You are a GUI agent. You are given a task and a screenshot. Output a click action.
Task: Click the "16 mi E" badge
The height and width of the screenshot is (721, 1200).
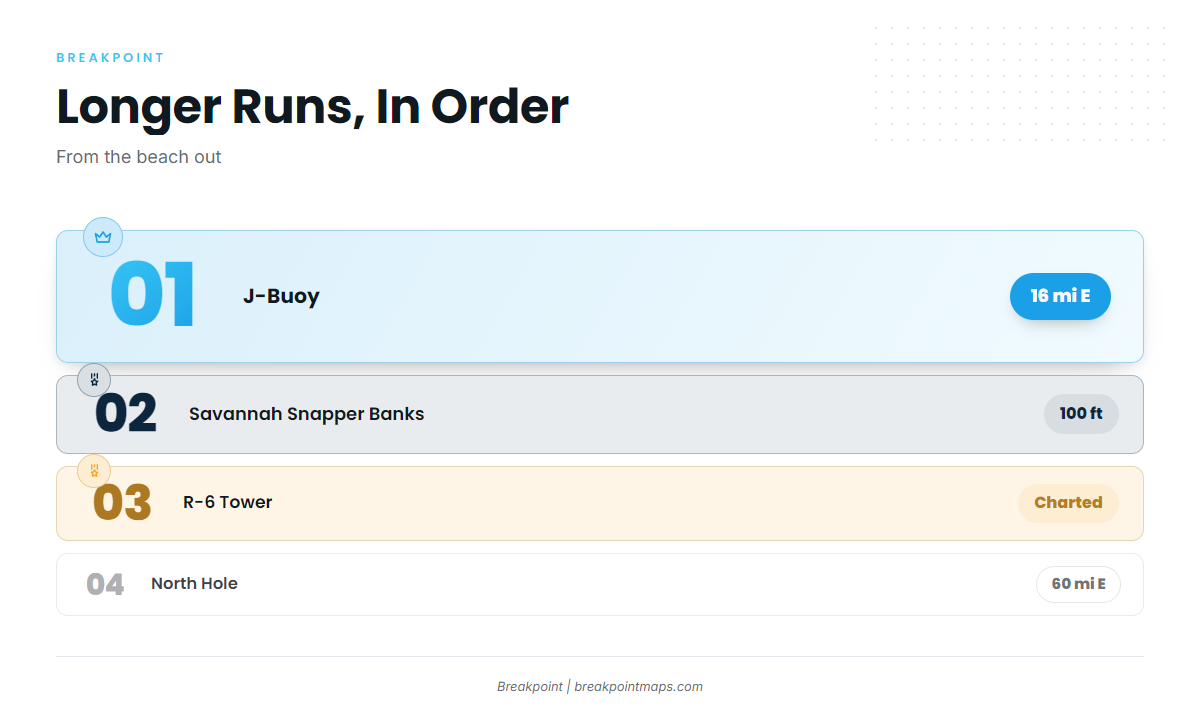click(x=1060, y=296)
